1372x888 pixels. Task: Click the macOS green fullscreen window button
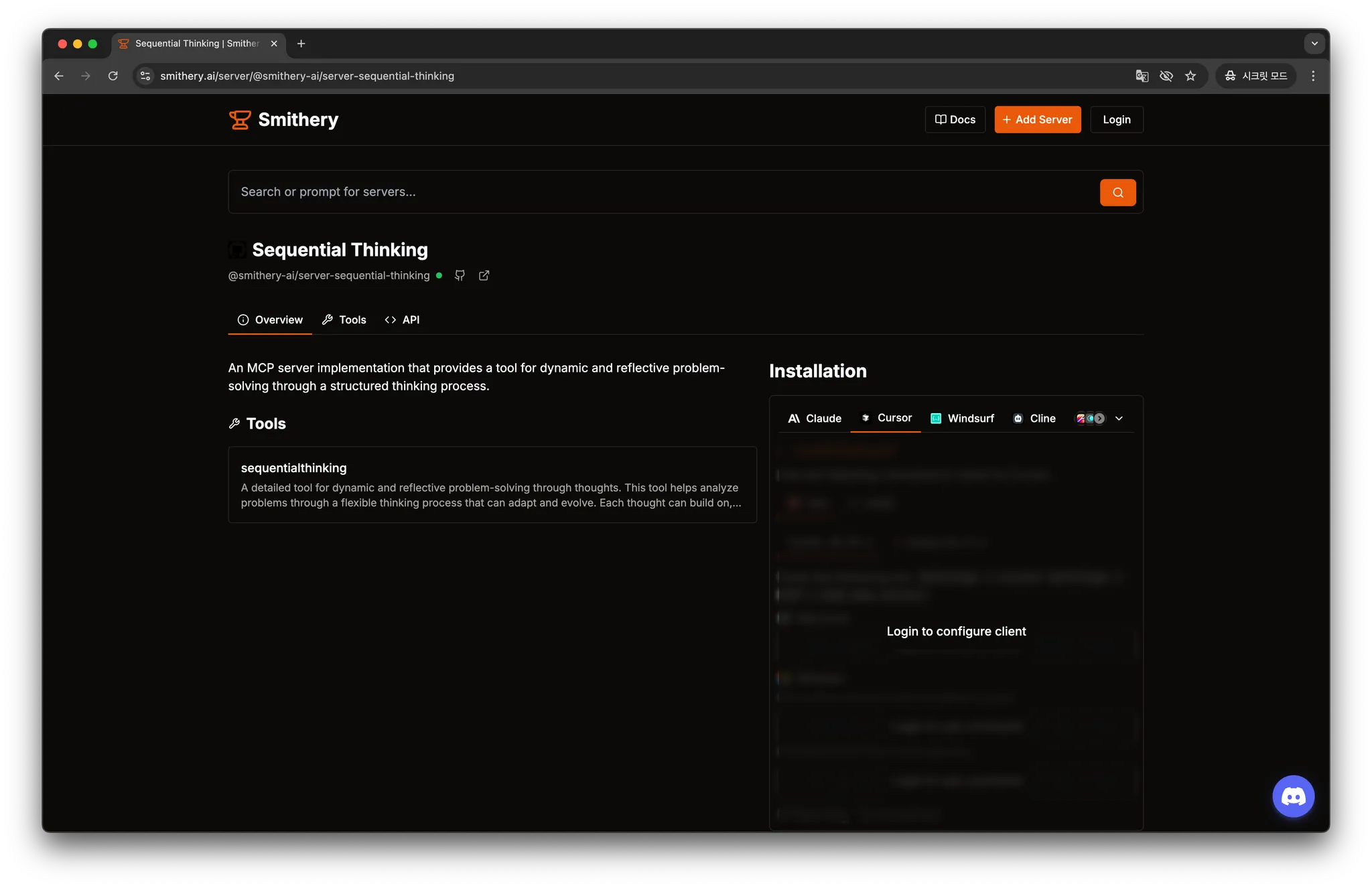[x=92, y=44]
